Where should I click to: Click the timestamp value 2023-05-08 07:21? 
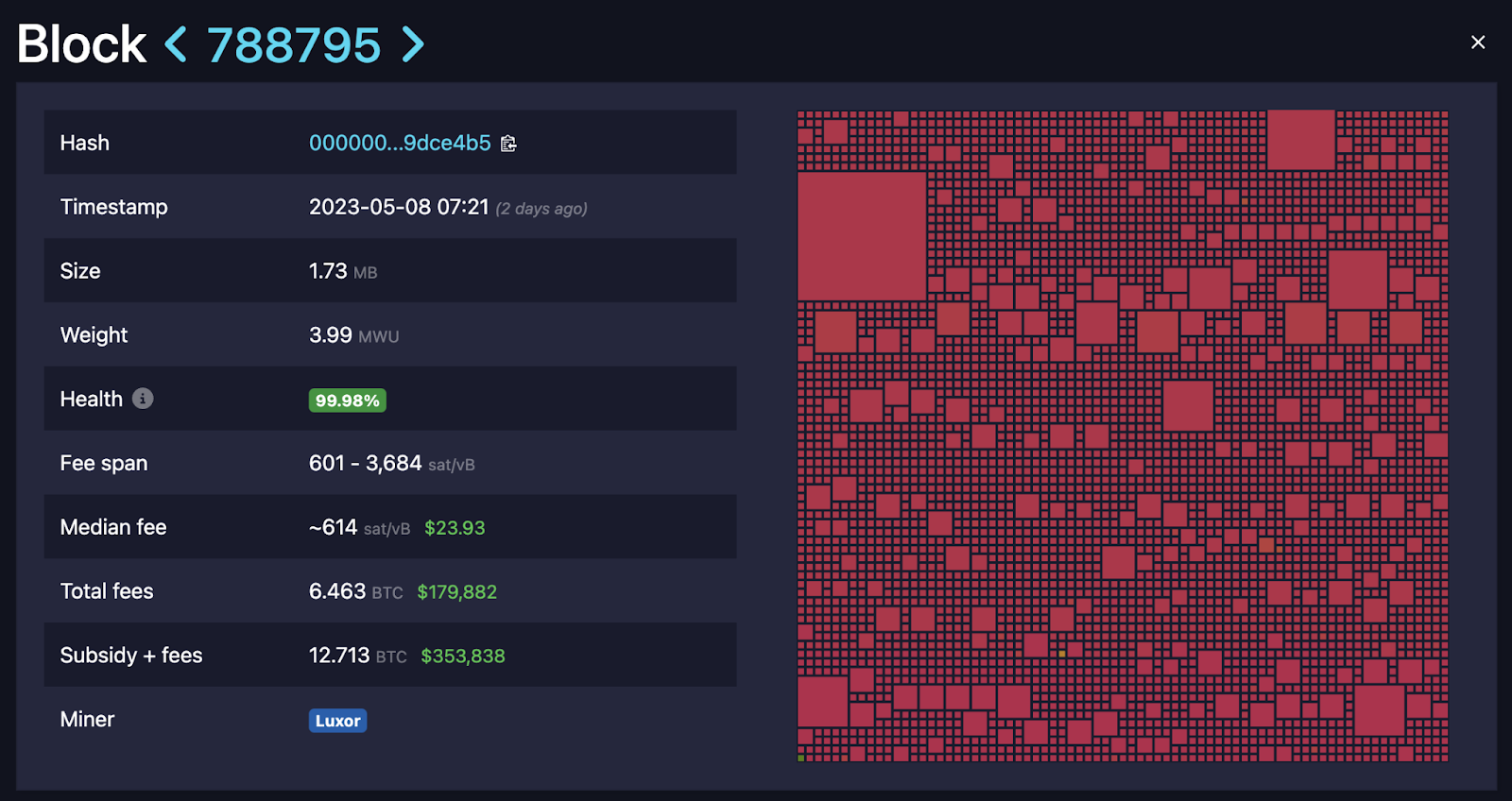399,207
